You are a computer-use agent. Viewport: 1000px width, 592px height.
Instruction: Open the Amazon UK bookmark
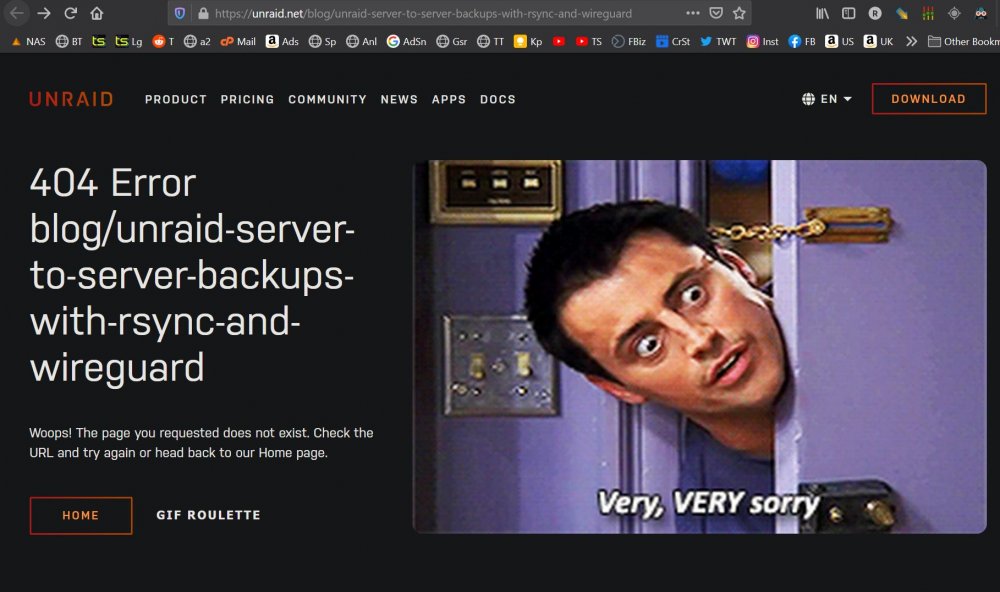(878, 41)
